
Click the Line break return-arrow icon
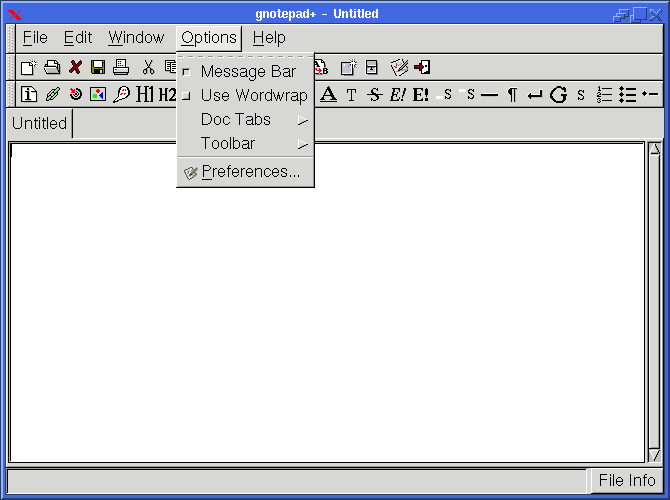535,95
